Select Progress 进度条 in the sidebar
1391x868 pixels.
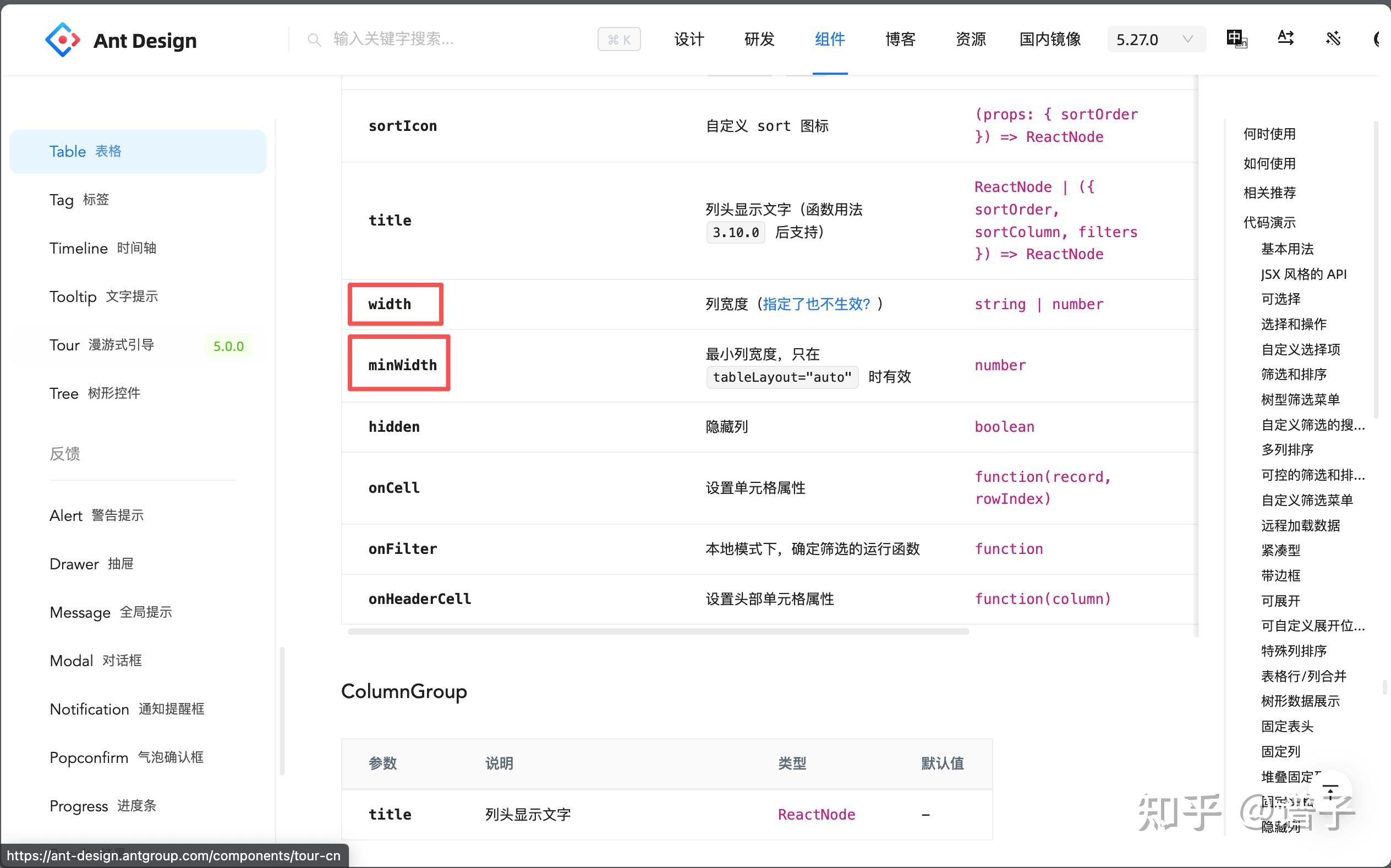[x=138, y=806]
